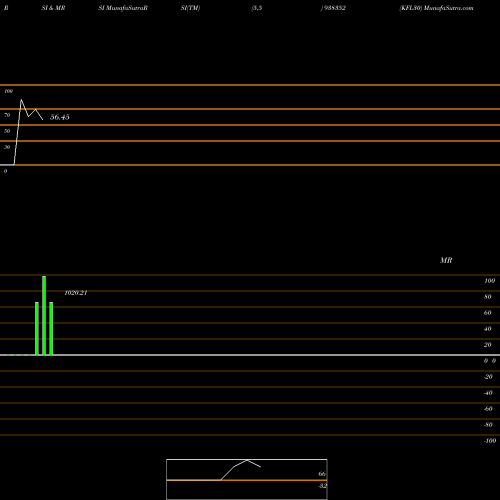Image resolution: width=500 pixels, height=500 pixels.
Task: Click the 938352 code in the header
Action: pyautogui.click(x=335, y=8)
